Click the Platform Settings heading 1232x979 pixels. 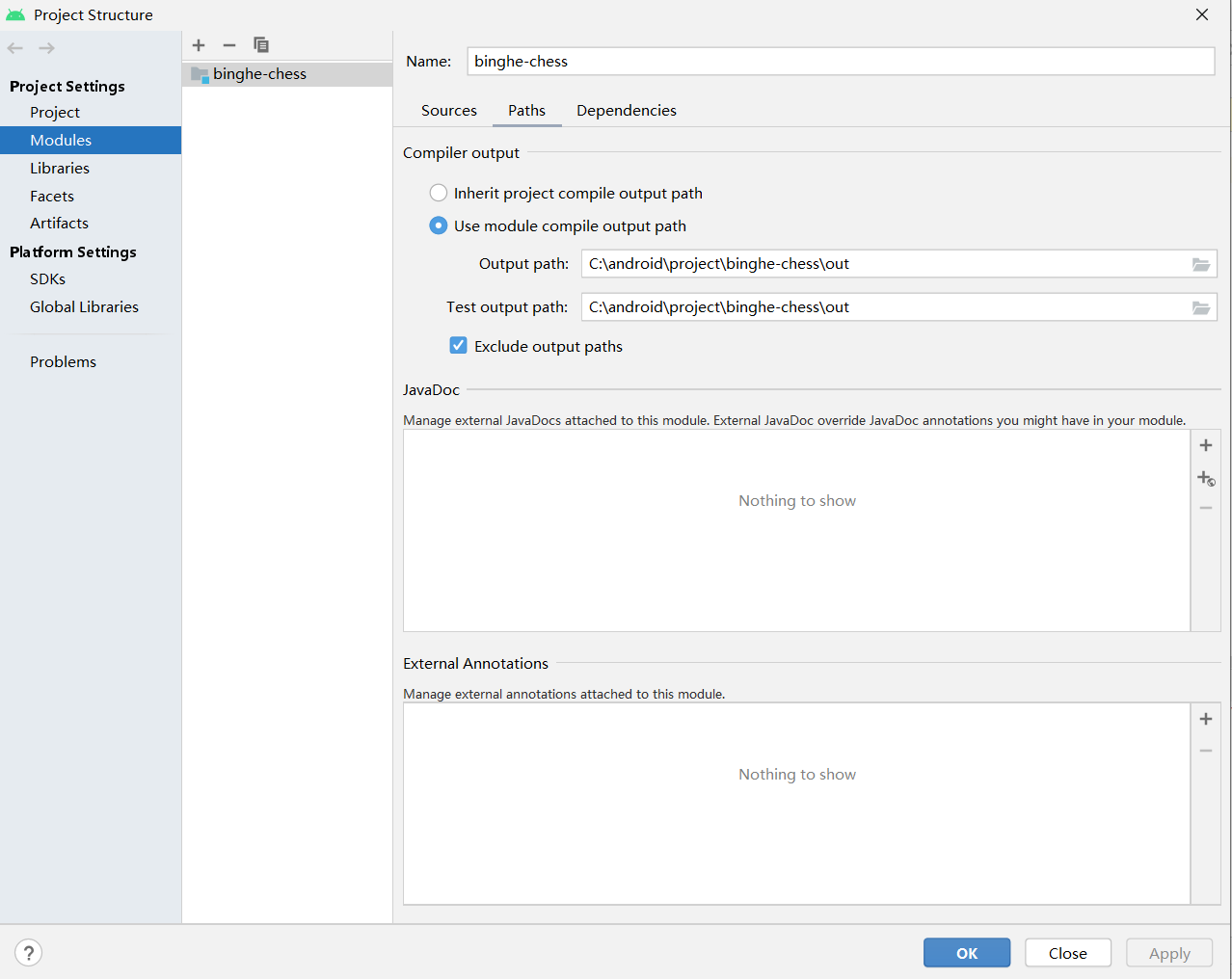[x=73, y=251]
